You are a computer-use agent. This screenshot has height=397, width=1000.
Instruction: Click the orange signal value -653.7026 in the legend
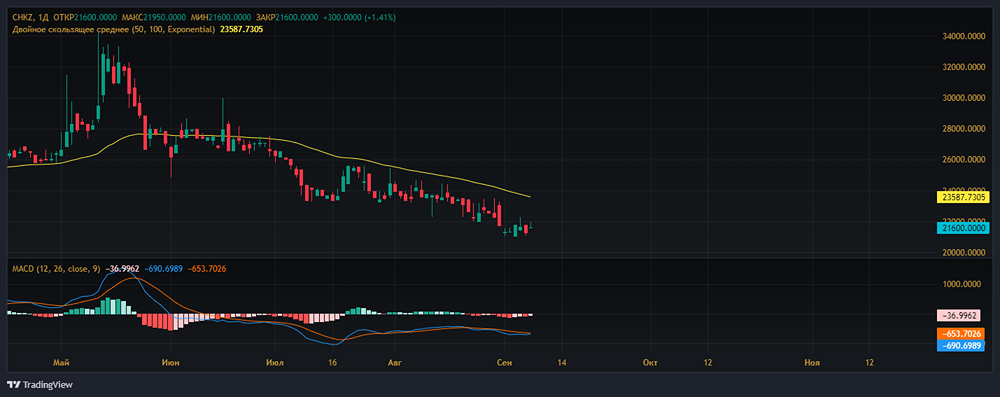[x=207, y=269]
